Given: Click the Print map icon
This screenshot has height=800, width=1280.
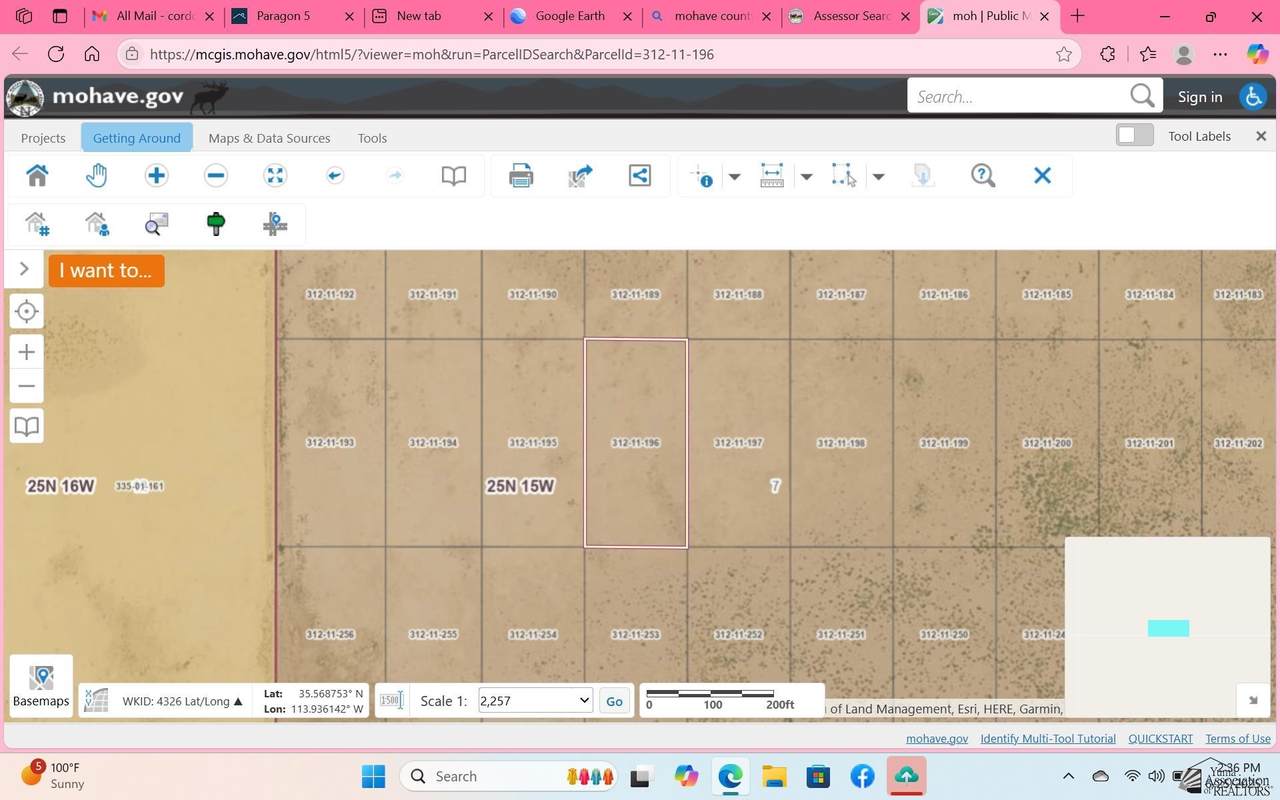Looking at the screenshot, I should [x=521, y=176].
